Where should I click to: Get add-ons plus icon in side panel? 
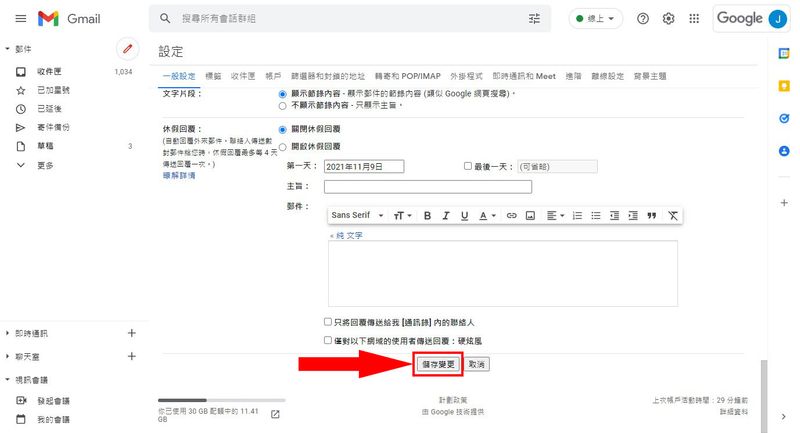click(784, 202)
